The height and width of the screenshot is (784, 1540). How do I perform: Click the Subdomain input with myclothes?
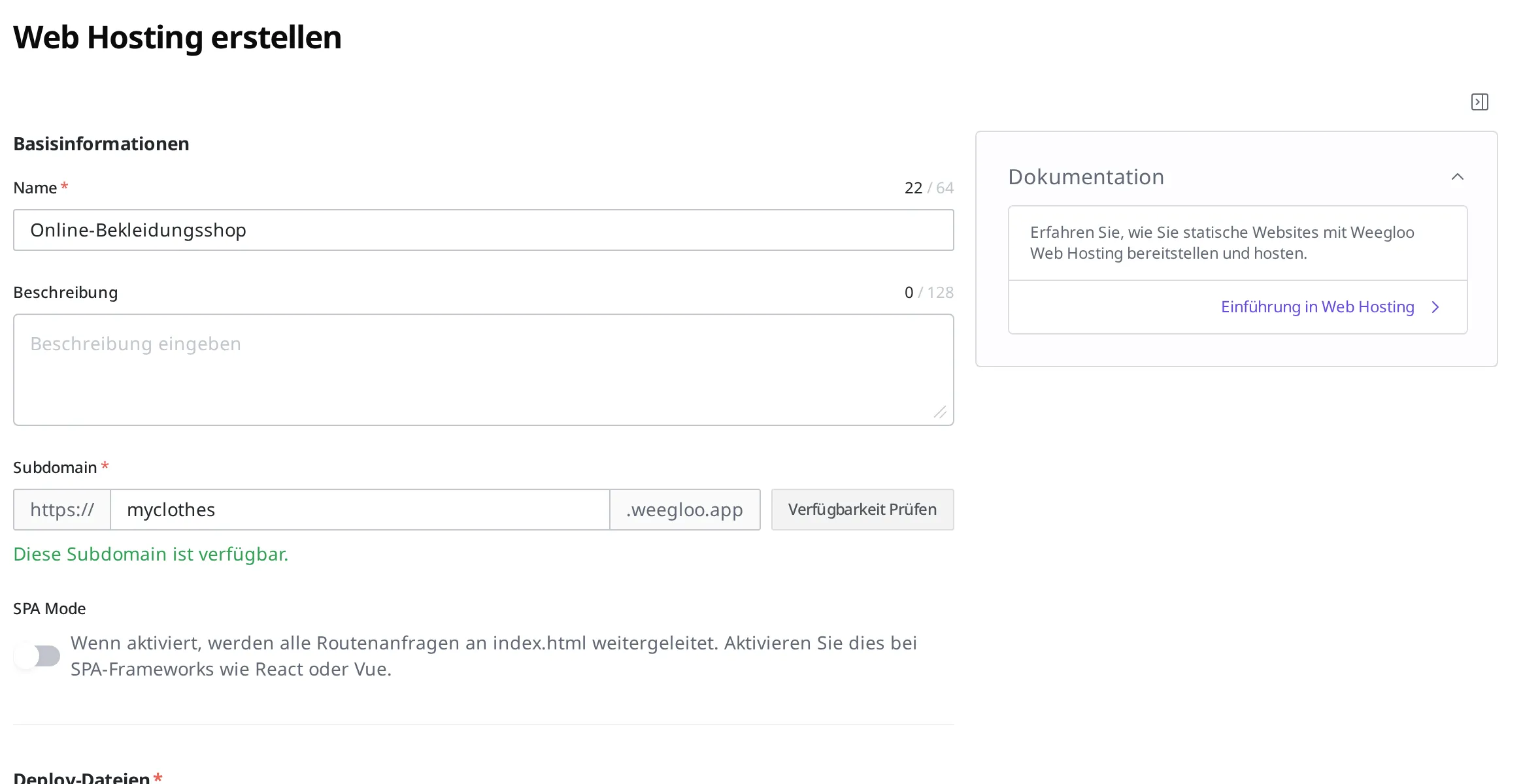(360, 510)
